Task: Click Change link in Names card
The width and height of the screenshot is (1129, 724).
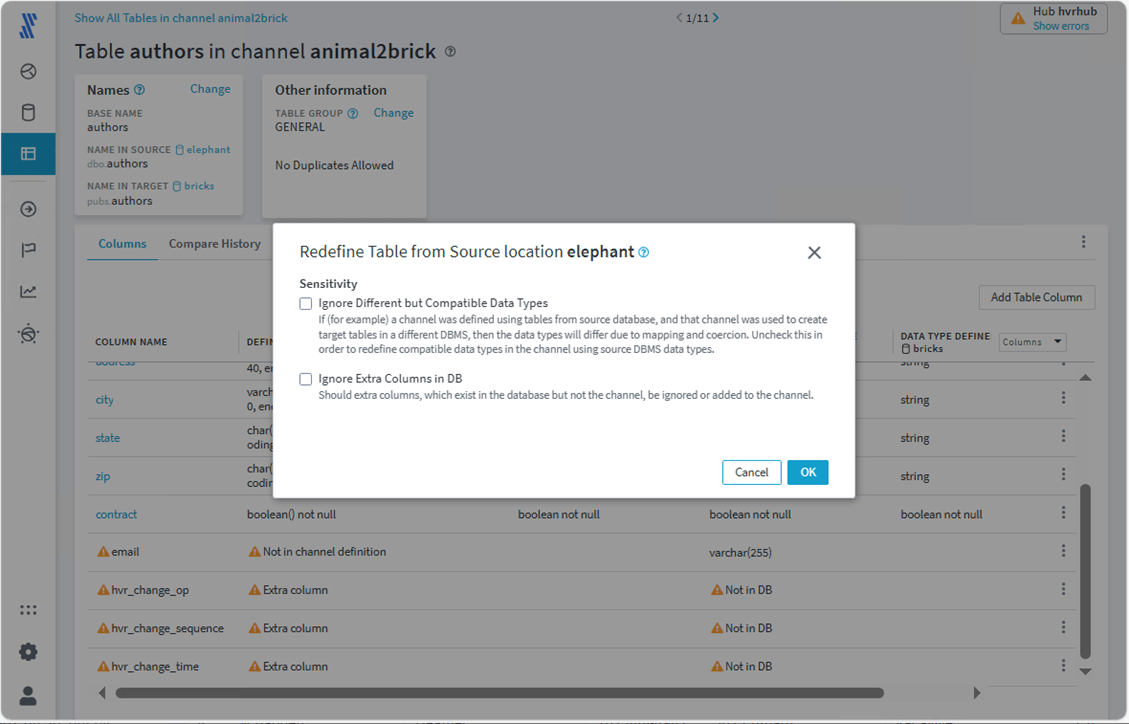Action: pyautogui.click(x=210, y=89)
